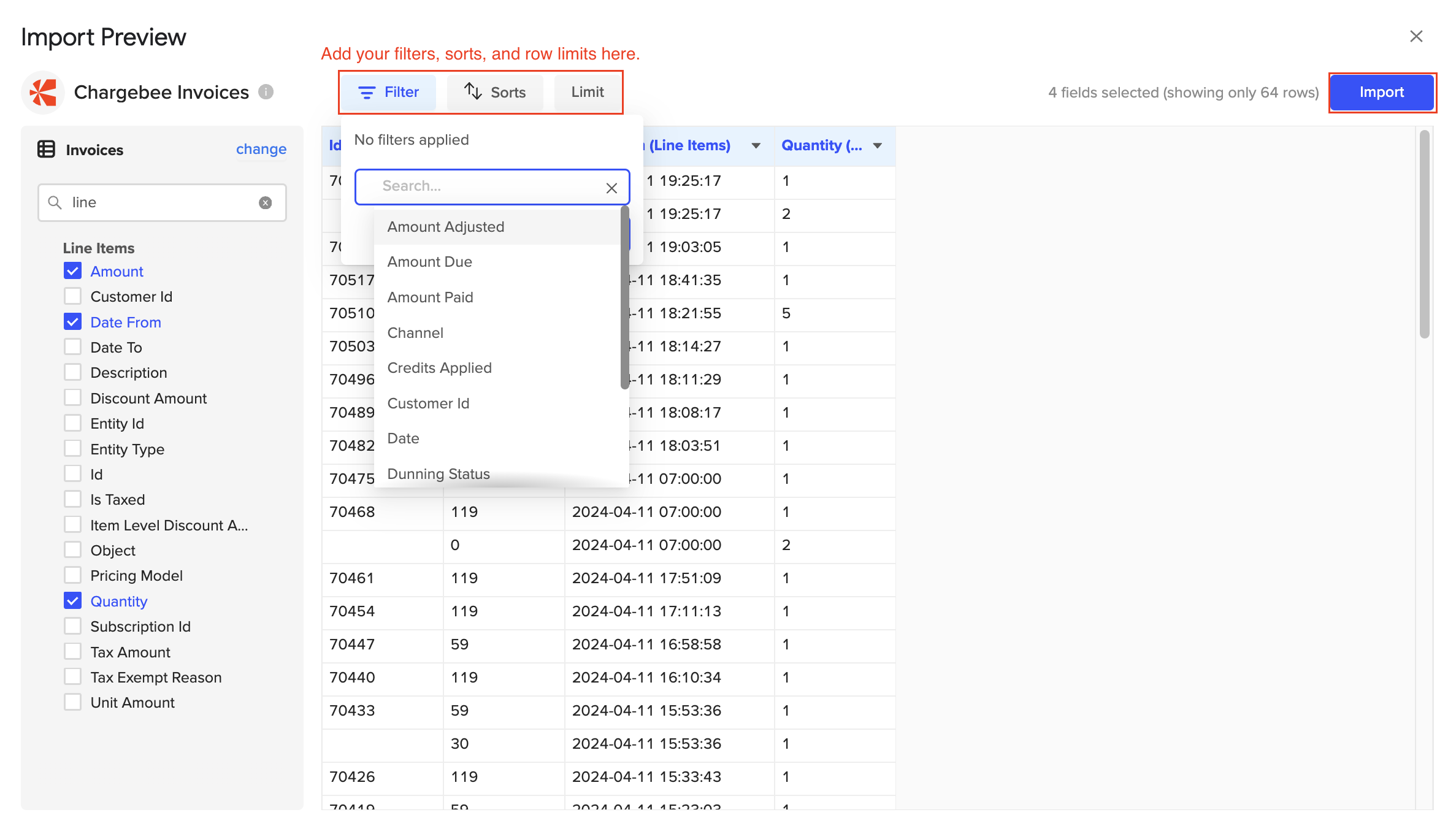This screenshot has width=1456, height=834.
Task: Click the Quantity column header
Action: pos(834,146)
